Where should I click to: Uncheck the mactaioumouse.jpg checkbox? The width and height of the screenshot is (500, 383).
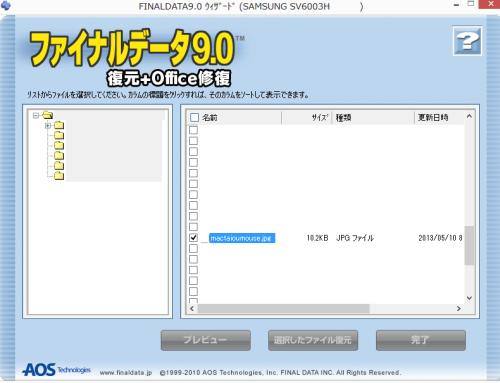coord(193,238)
